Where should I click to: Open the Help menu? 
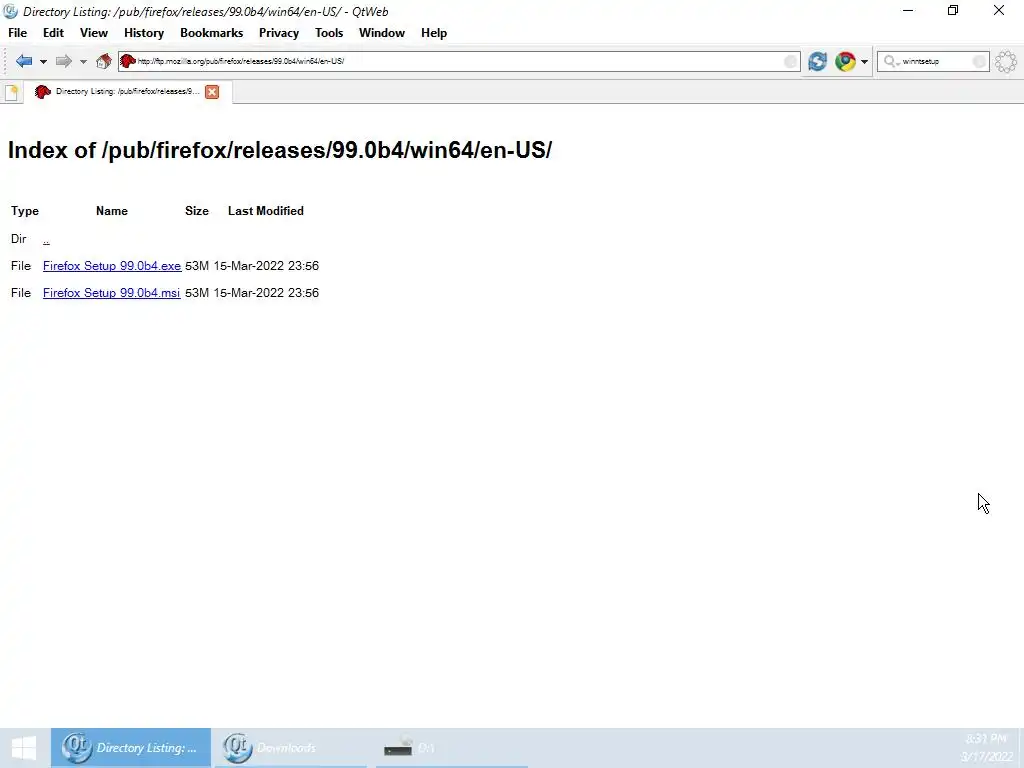tap(434, 33)
